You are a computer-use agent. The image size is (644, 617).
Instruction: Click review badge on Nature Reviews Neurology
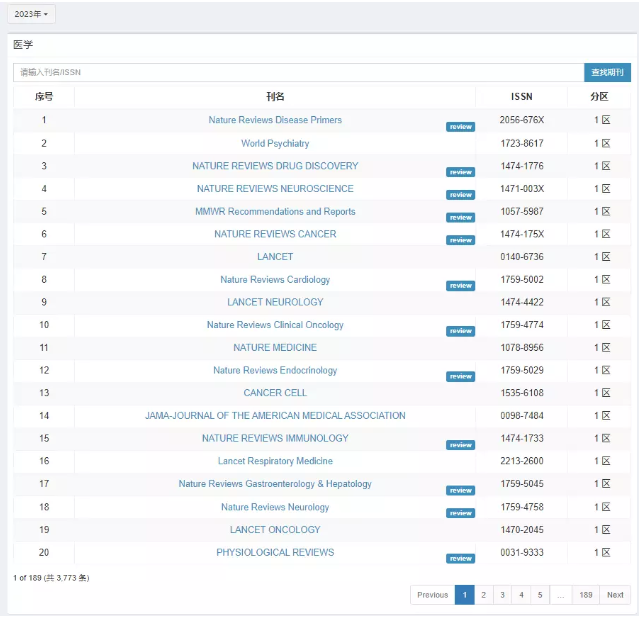[460, 513]
